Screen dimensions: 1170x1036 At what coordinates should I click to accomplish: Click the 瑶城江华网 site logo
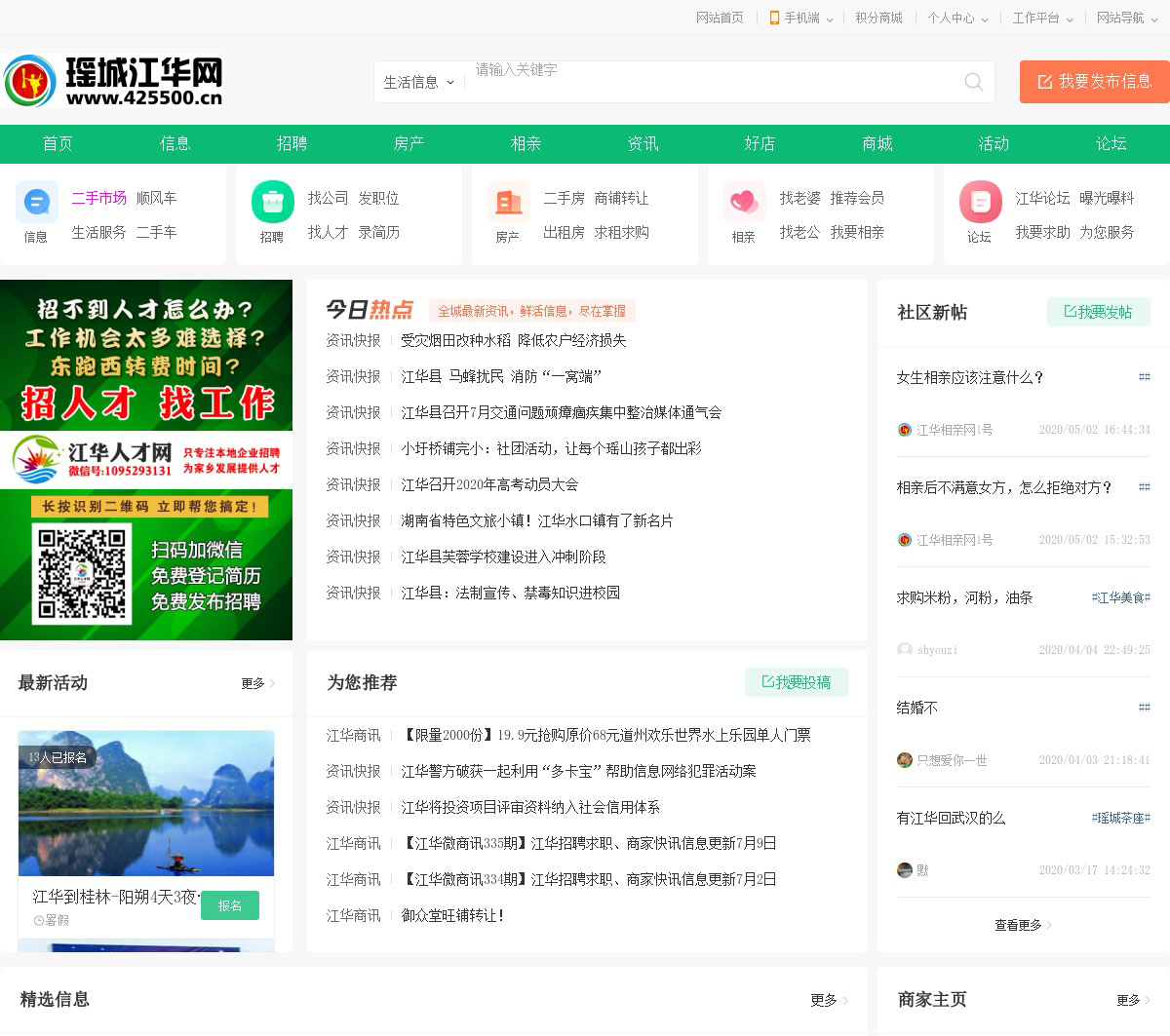(x=114, y=81)
